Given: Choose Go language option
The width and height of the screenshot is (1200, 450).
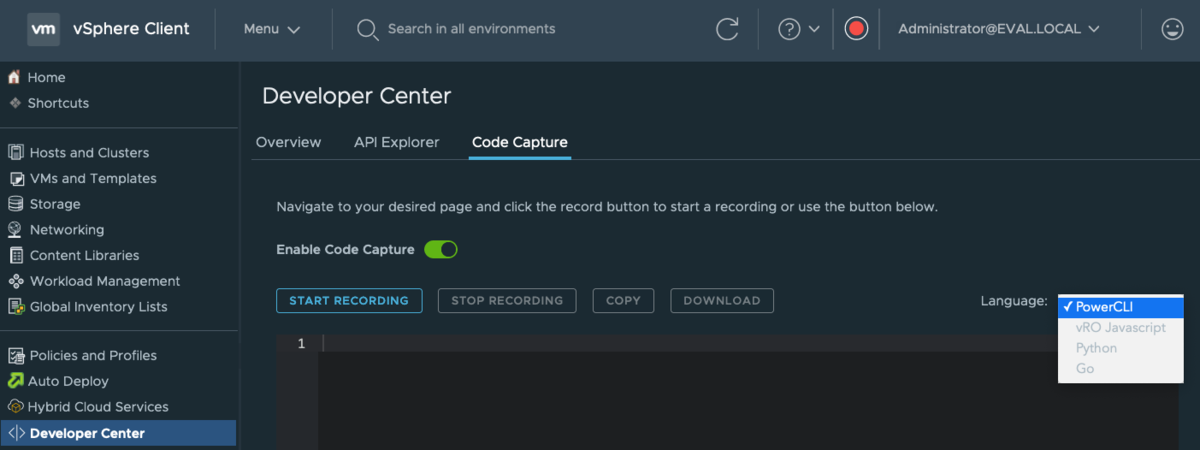Looking at the screenshot, I should pos(1120,369).
